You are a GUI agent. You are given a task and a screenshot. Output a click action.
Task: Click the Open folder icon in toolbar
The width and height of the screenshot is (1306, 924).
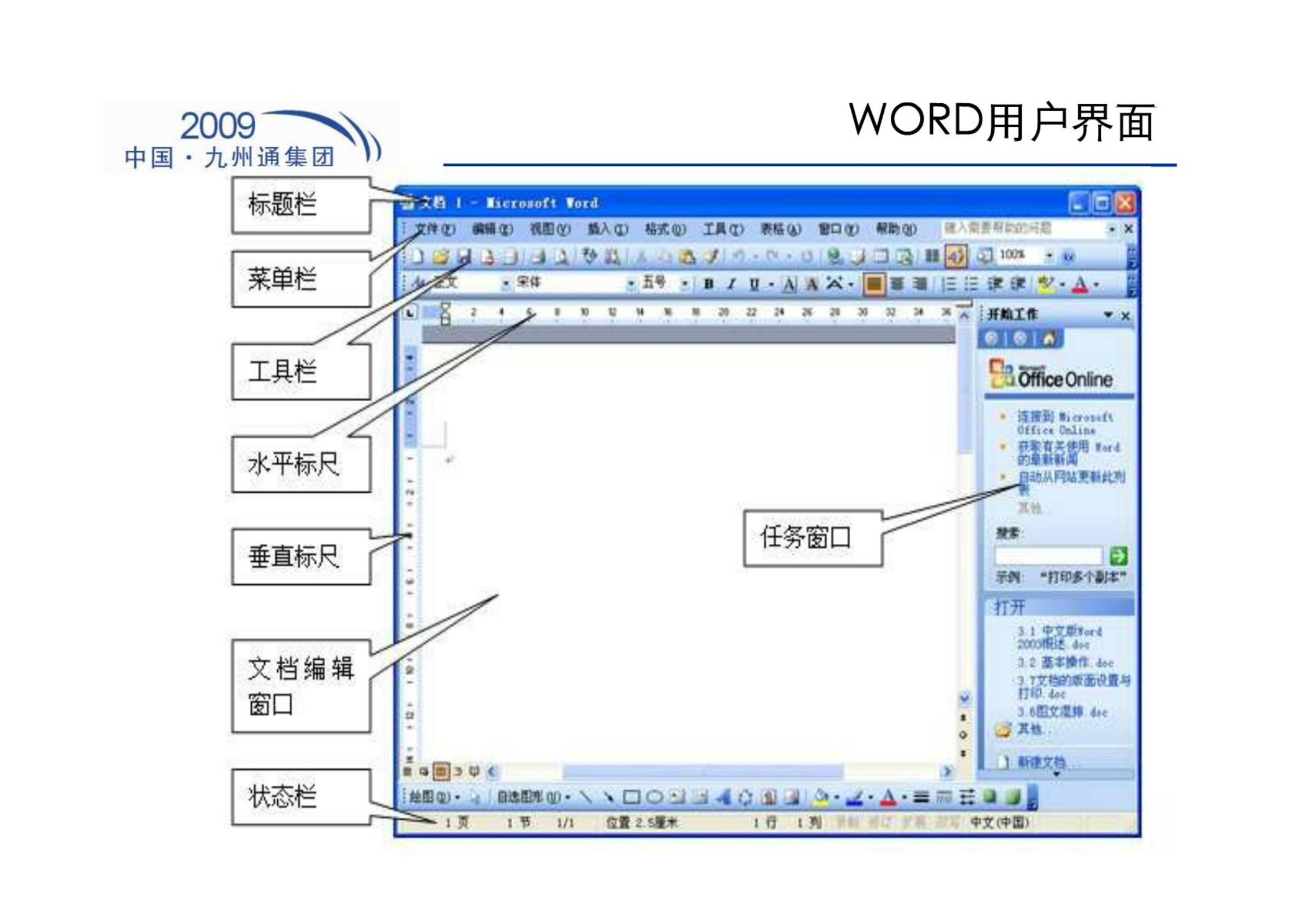click(441, 256)
